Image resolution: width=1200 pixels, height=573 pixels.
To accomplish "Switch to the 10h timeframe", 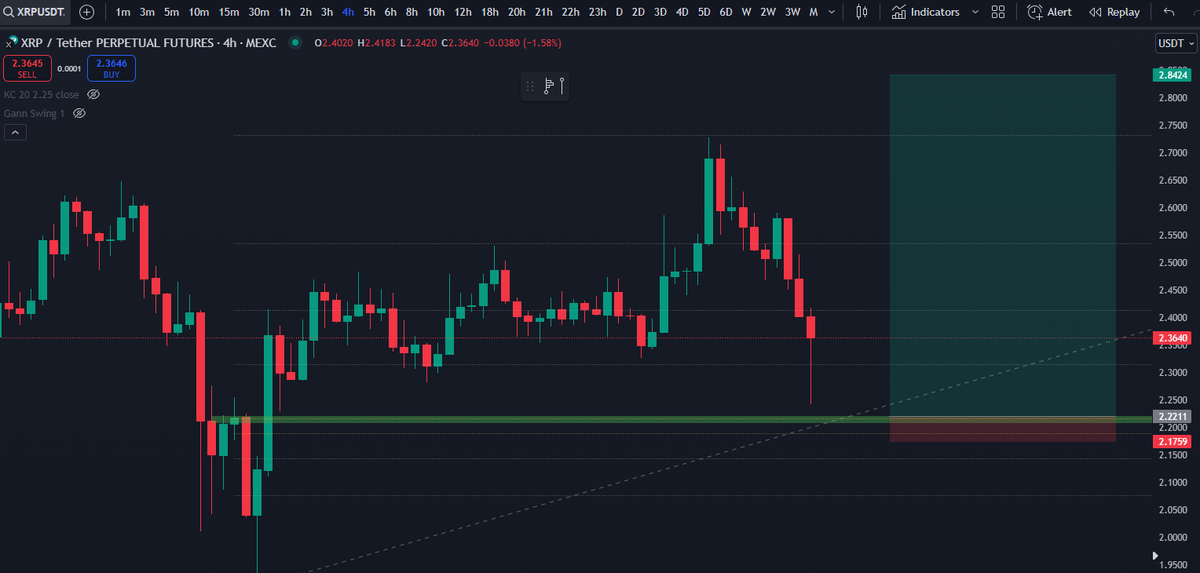I will coord(435,12).
